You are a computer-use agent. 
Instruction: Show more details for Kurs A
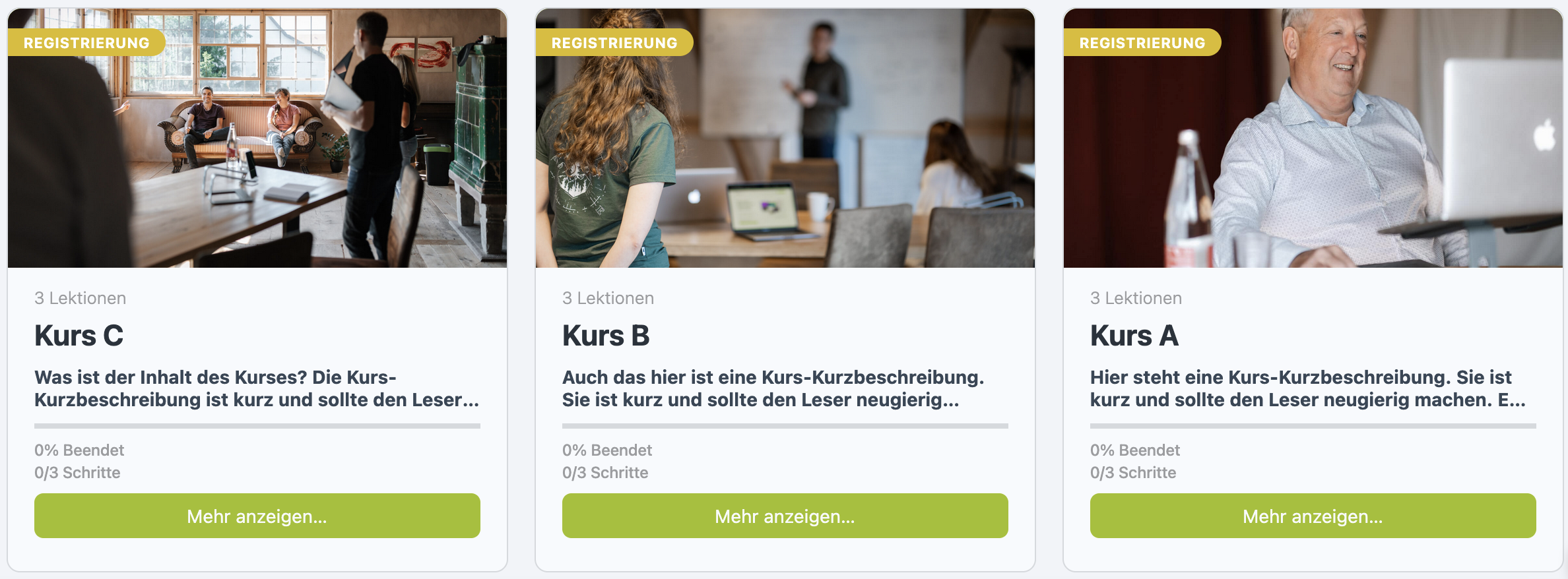[x=1313, y=516]
